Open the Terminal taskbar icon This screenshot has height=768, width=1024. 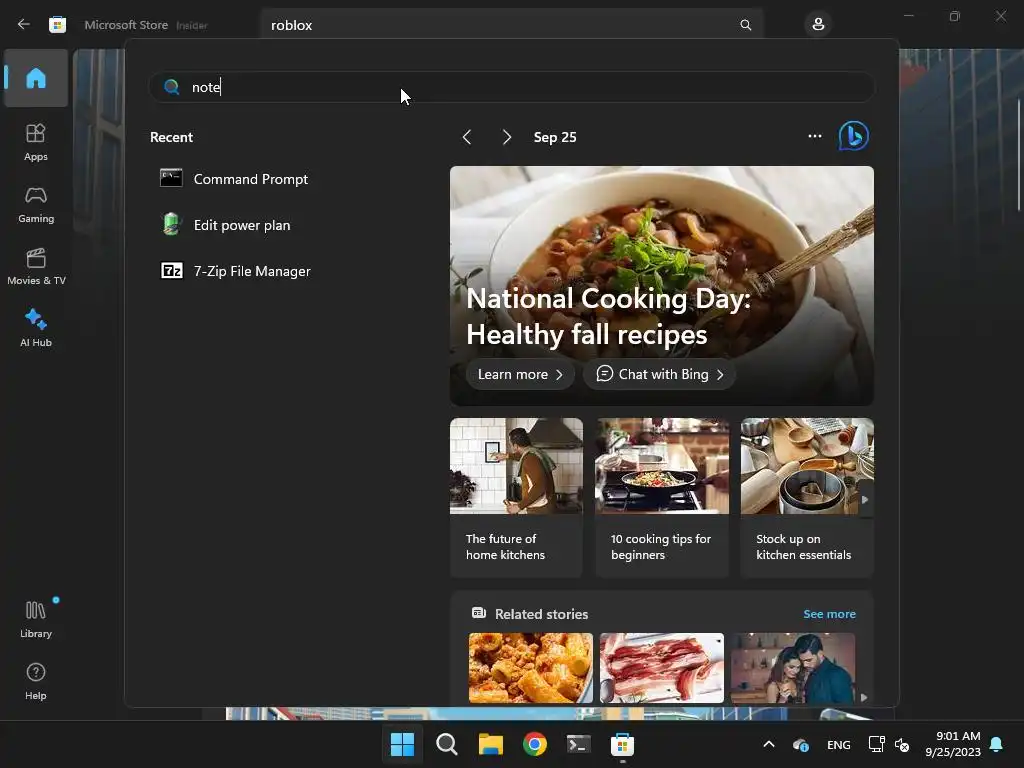[x=579, y=744]
